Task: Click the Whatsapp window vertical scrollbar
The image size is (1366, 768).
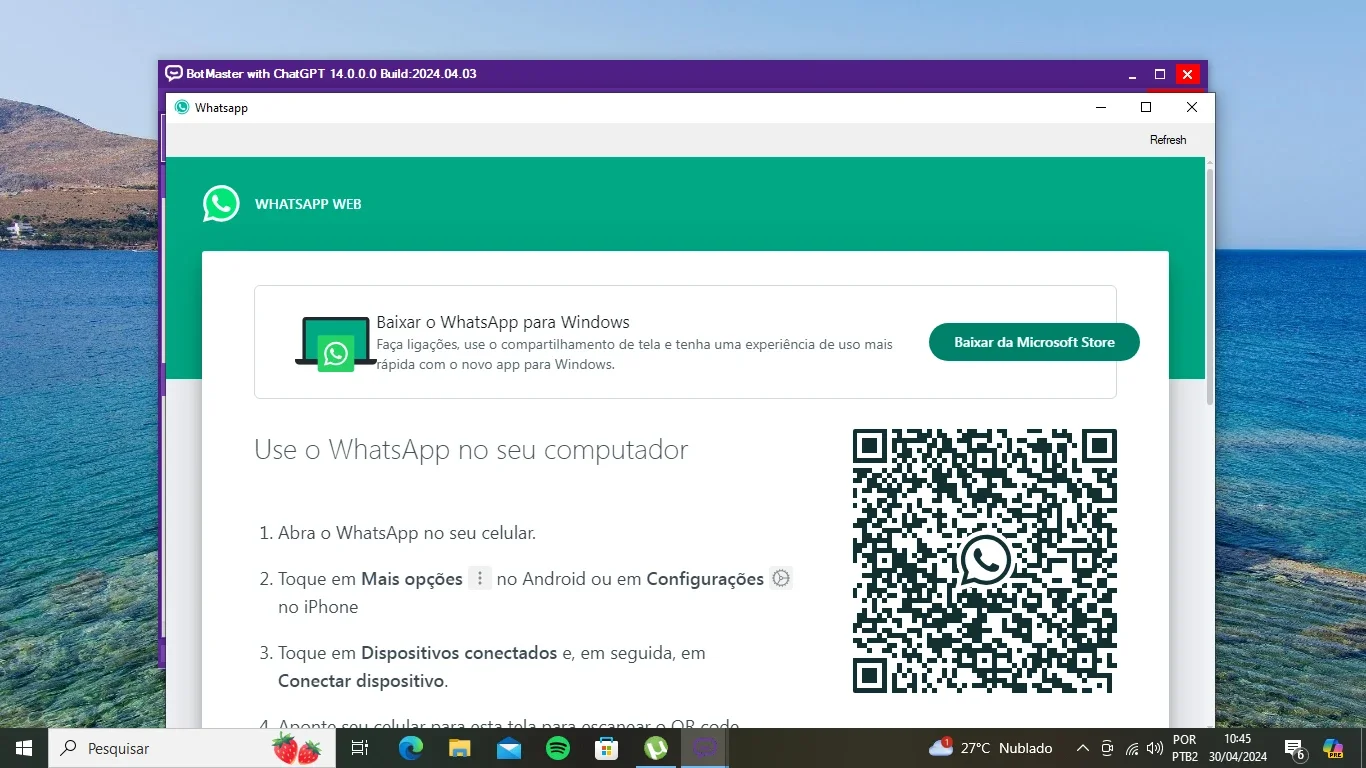Action: tap(1210, 286)
